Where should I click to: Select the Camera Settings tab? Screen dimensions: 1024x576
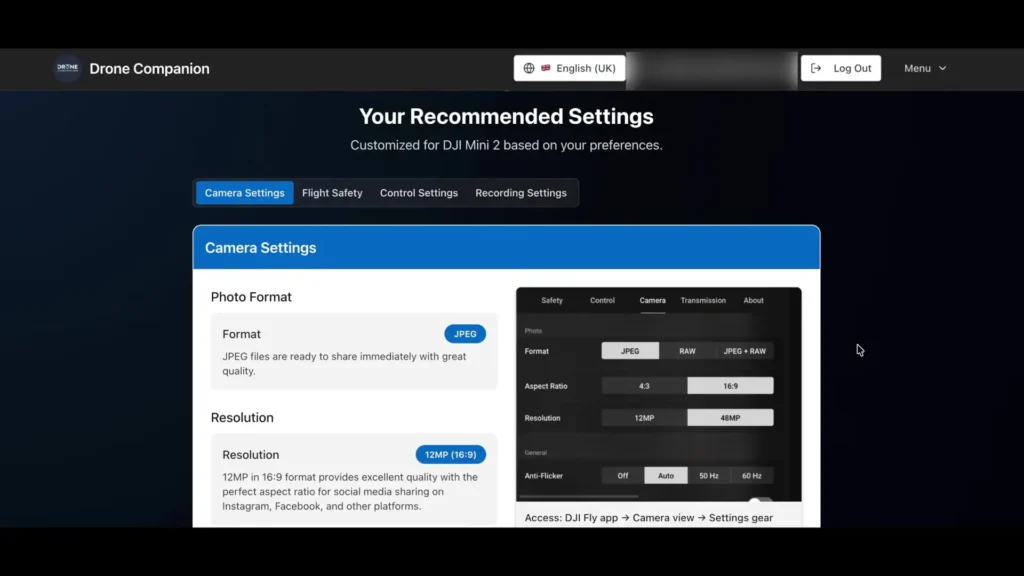(244, 193)
